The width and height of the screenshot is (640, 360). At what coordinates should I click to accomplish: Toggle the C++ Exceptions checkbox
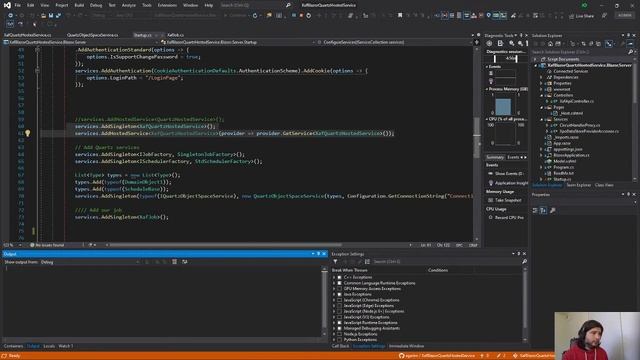[340, 277]
